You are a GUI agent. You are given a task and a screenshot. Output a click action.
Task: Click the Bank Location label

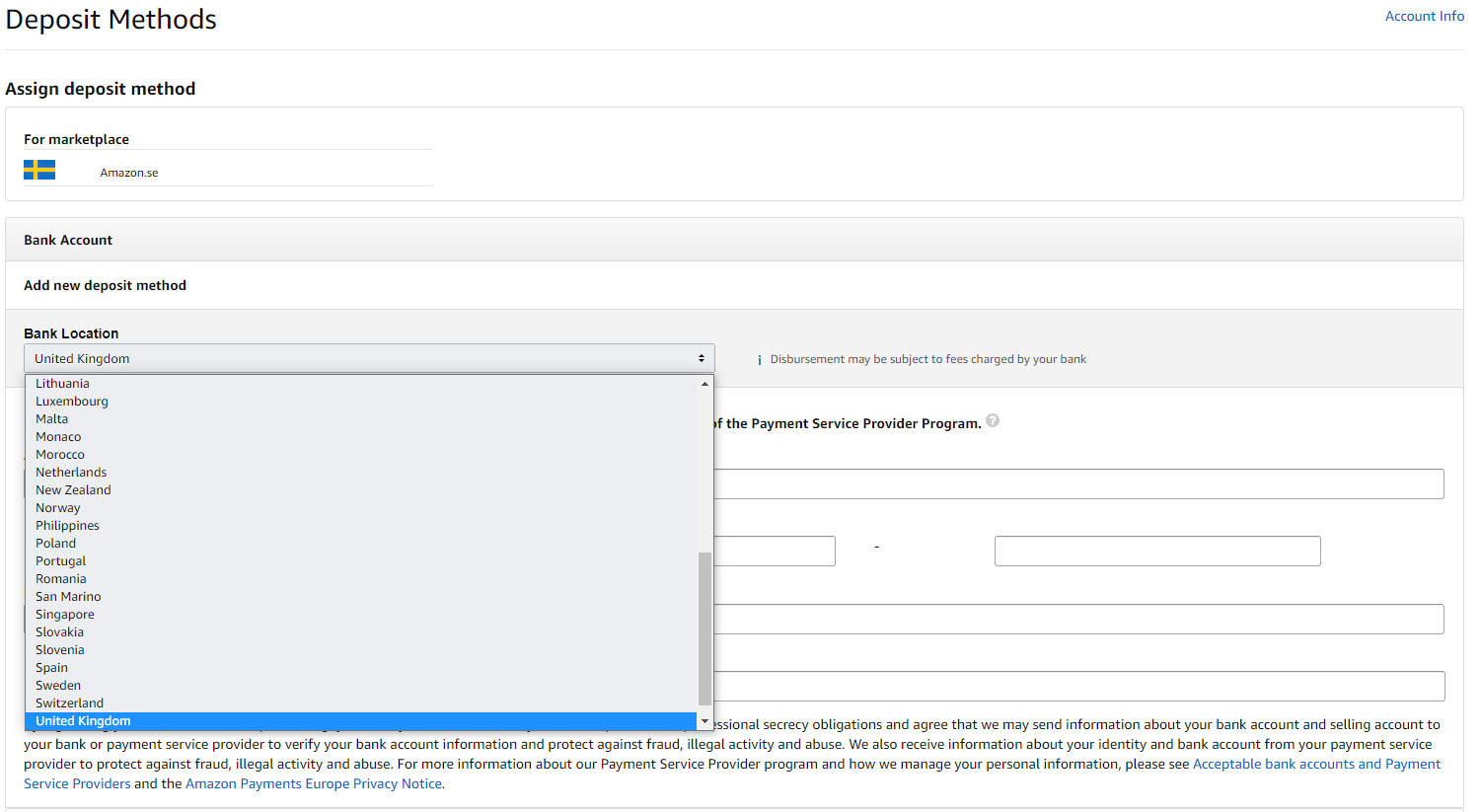pos(71,333)
